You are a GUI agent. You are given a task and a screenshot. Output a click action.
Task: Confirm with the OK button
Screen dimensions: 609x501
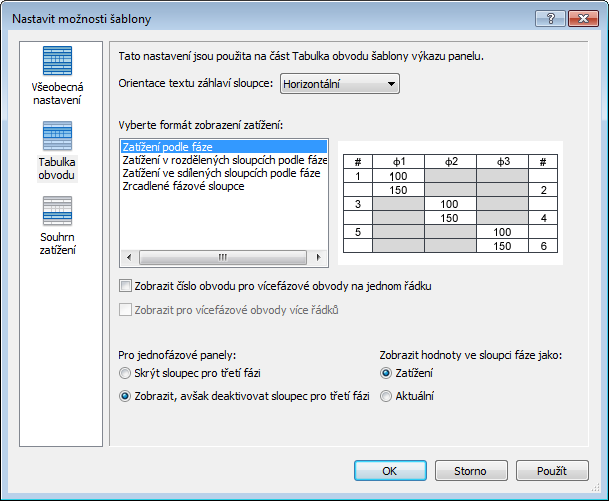click(x=390, y=471)
